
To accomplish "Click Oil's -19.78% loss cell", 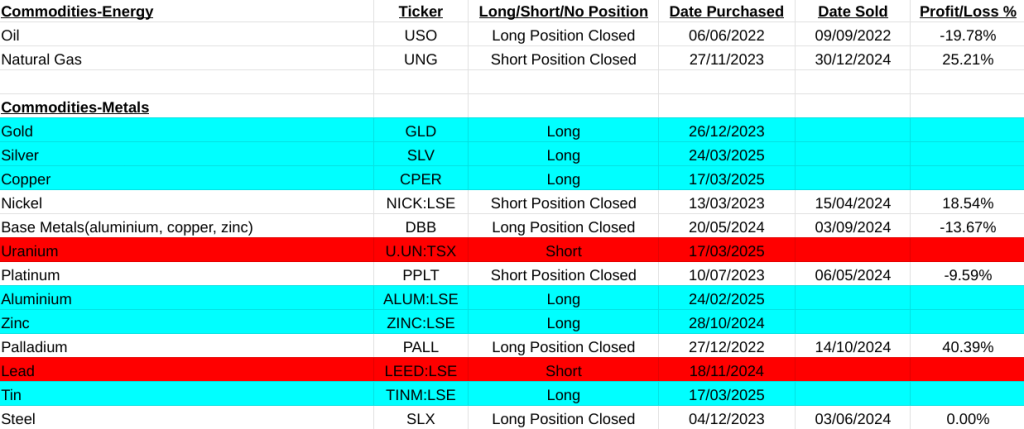I will [x=966, y=35].
